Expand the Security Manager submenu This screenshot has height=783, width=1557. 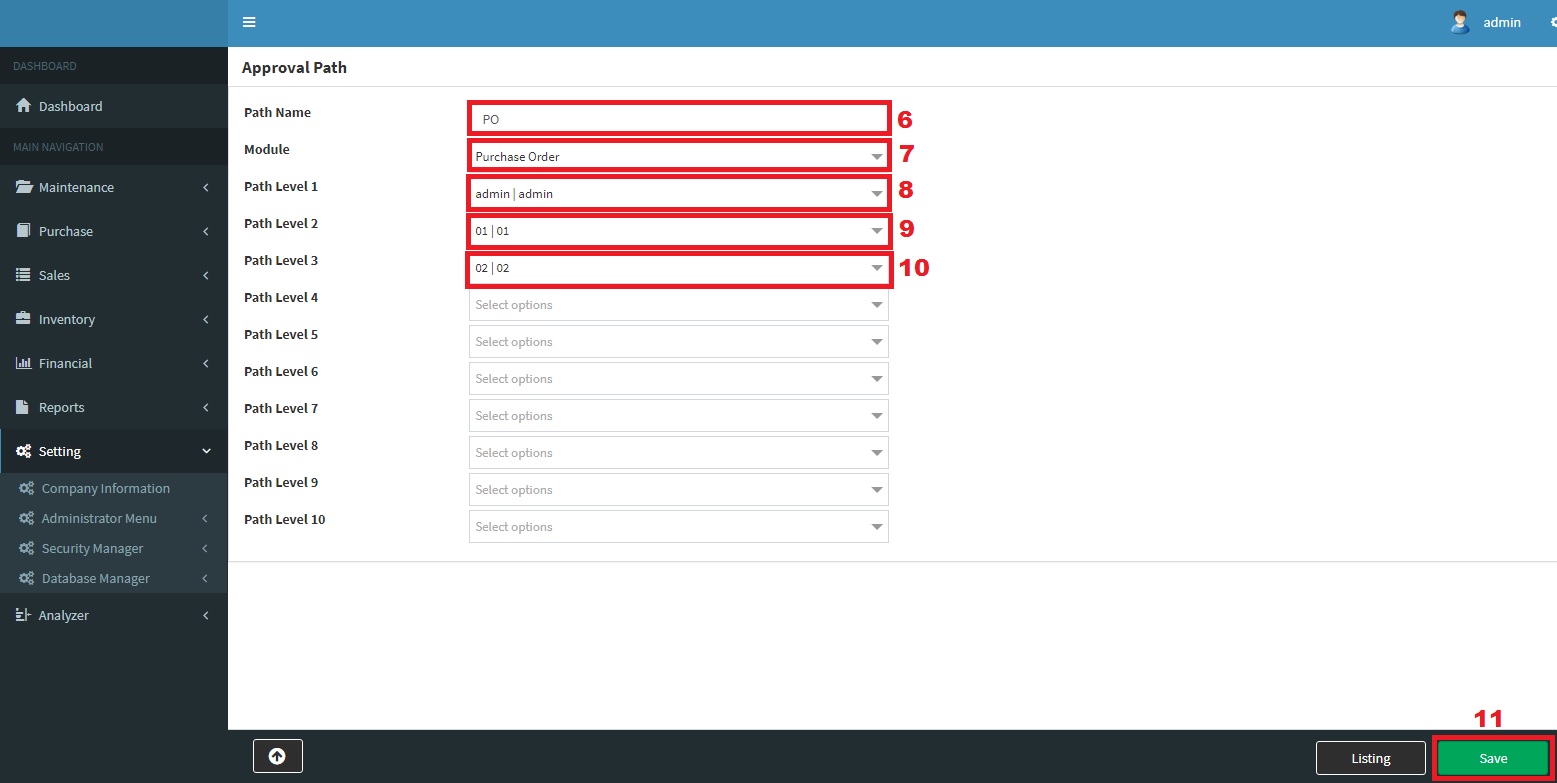pyautogui.click(x=92, y=548)
